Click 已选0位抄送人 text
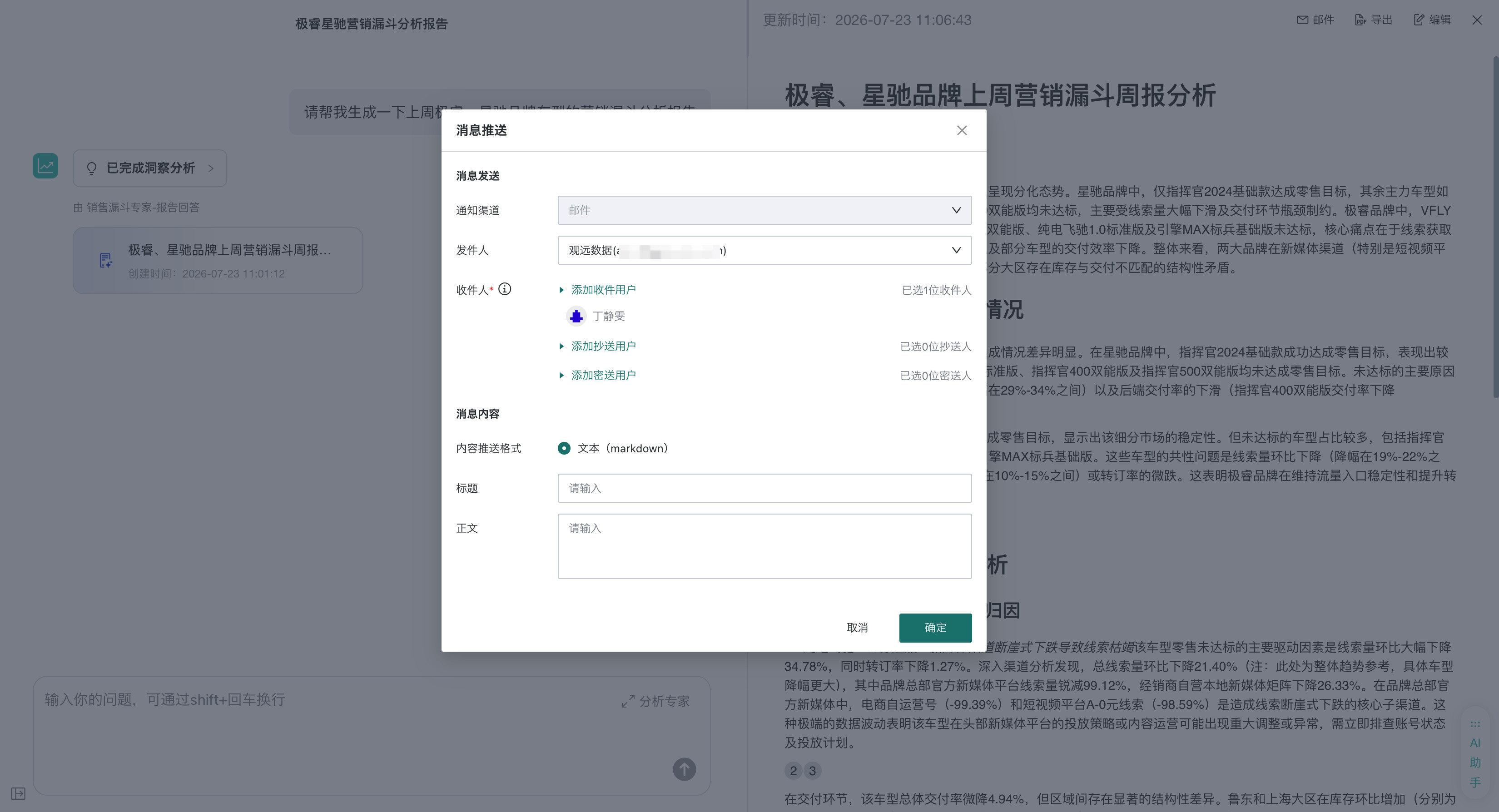 (x=936, y=347)
